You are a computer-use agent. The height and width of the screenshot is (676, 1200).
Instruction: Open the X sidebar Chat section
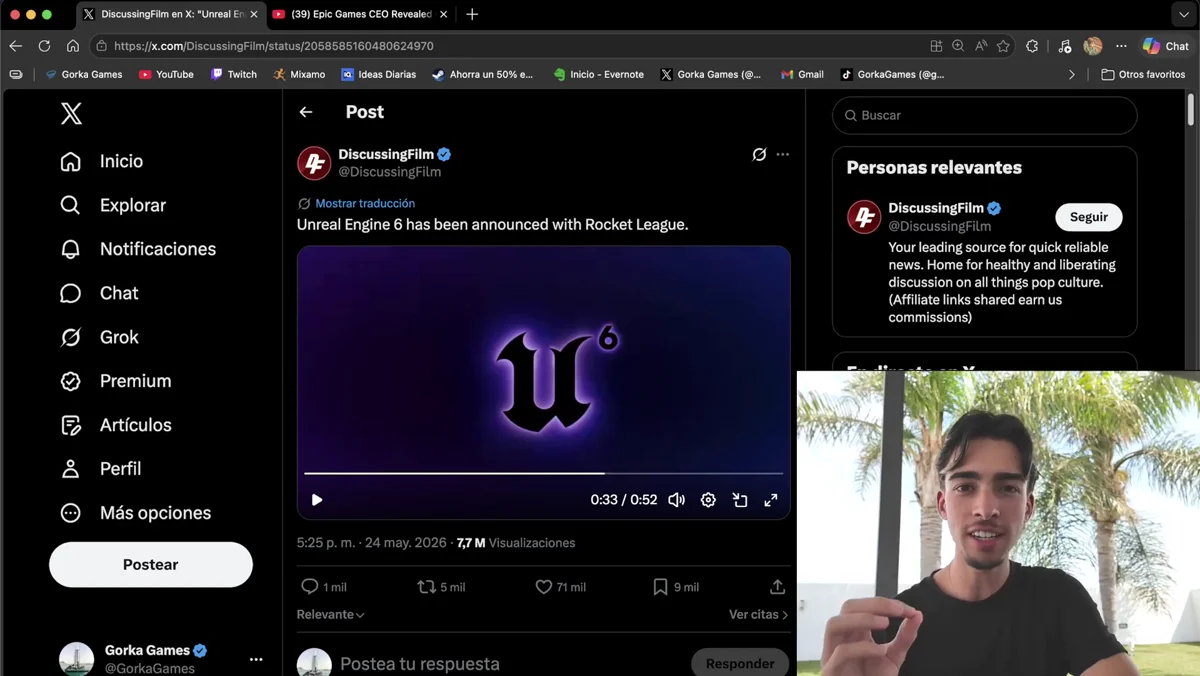coord(99,293)
